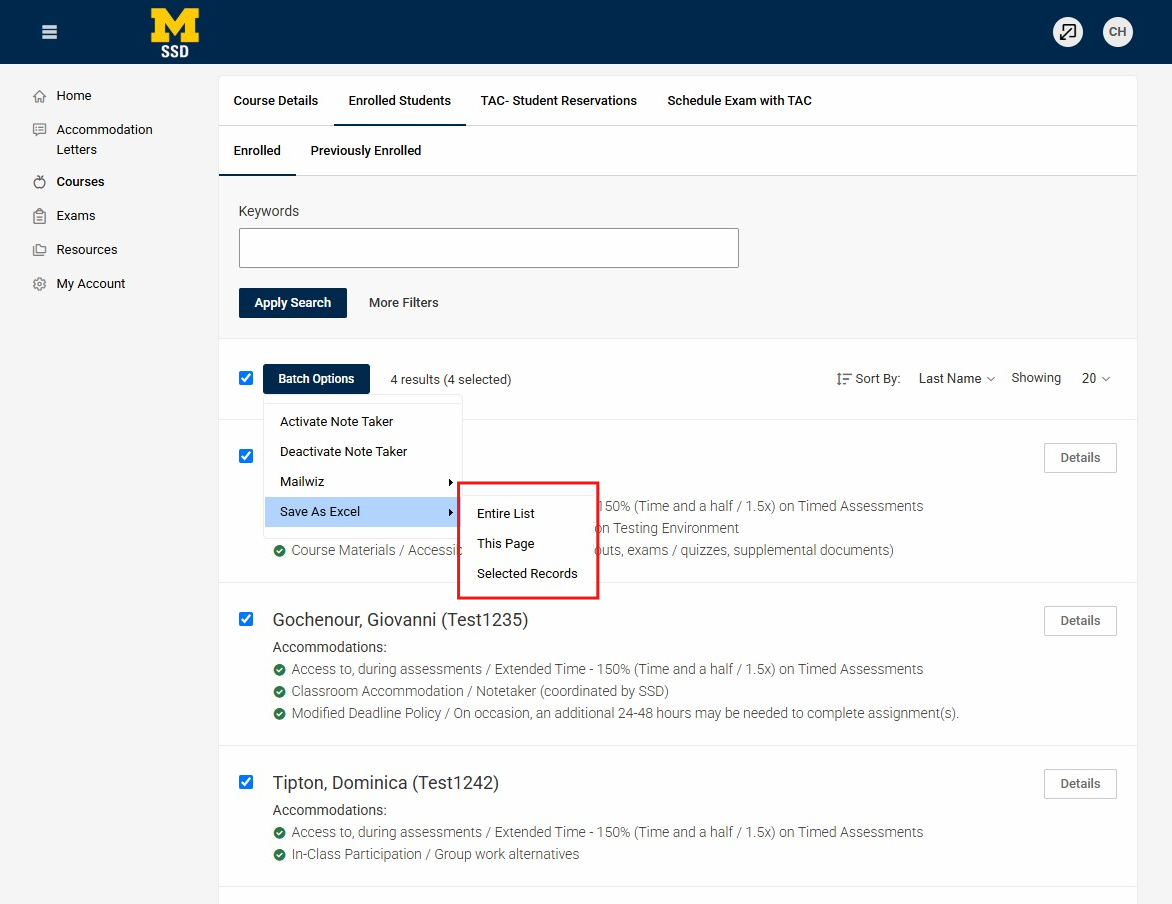Export This Page to Excel
Screen dimensions: 1172x904
[505, 544]
